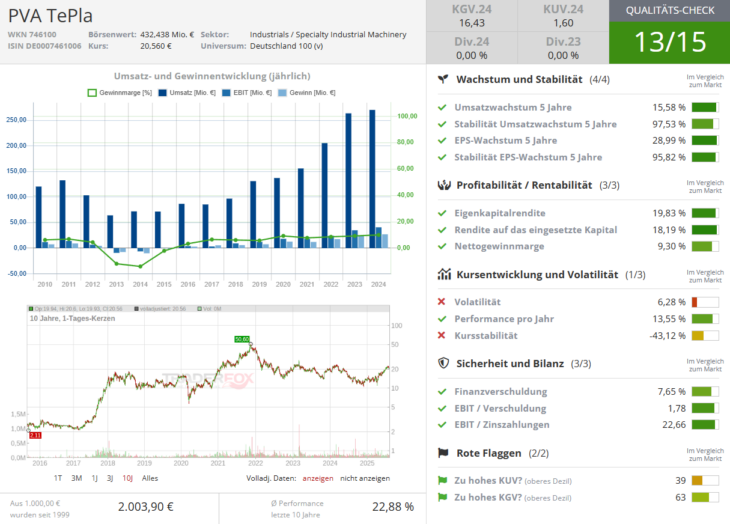Click the Profitabilität / Rentabilität section icon
Screen dimensions: 730x524
point(444,185)
